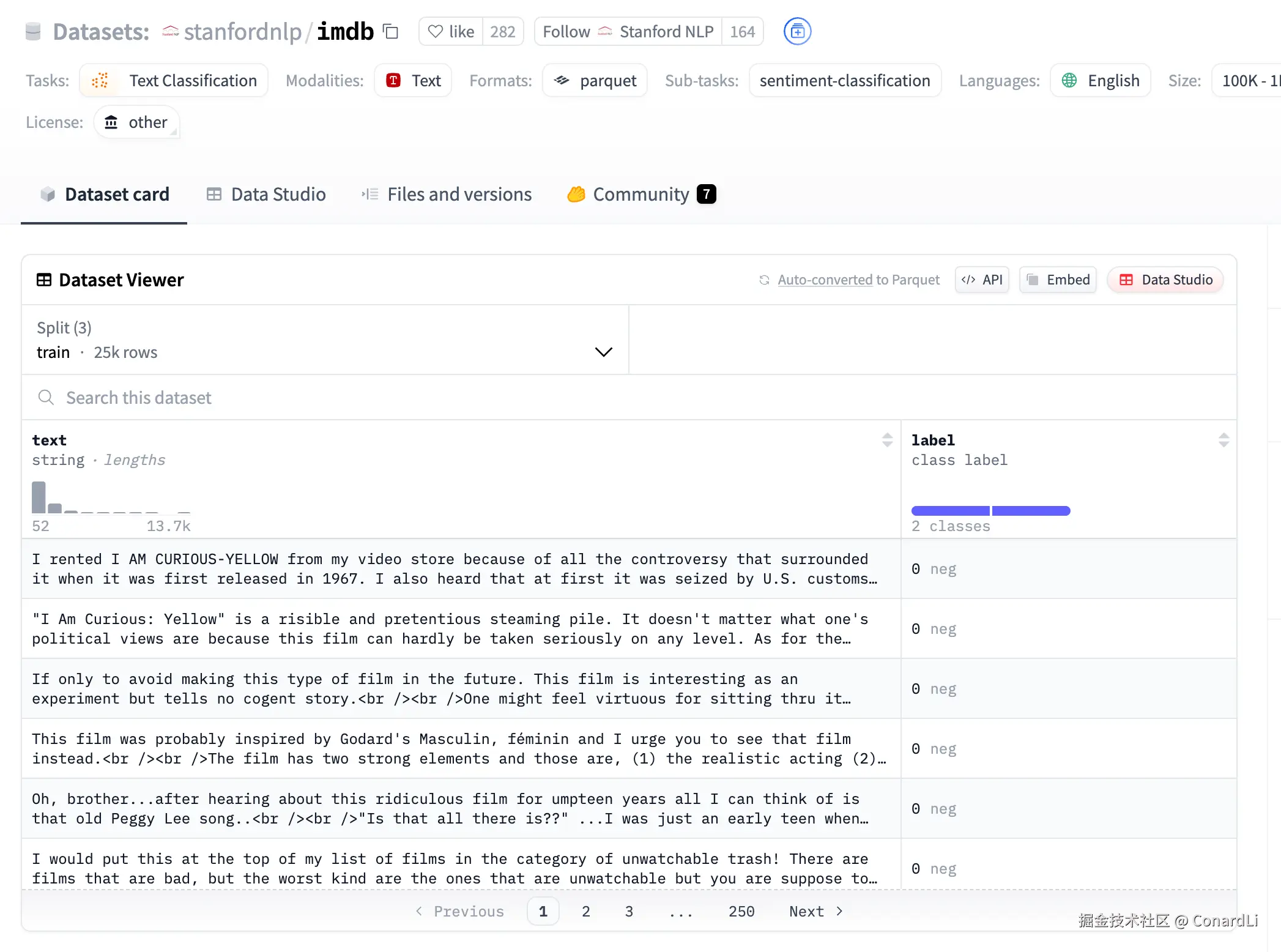Toggle sorting on the text column
Image resolution: width=1281 pixels, height=952 pixels.
coord(887,439)
